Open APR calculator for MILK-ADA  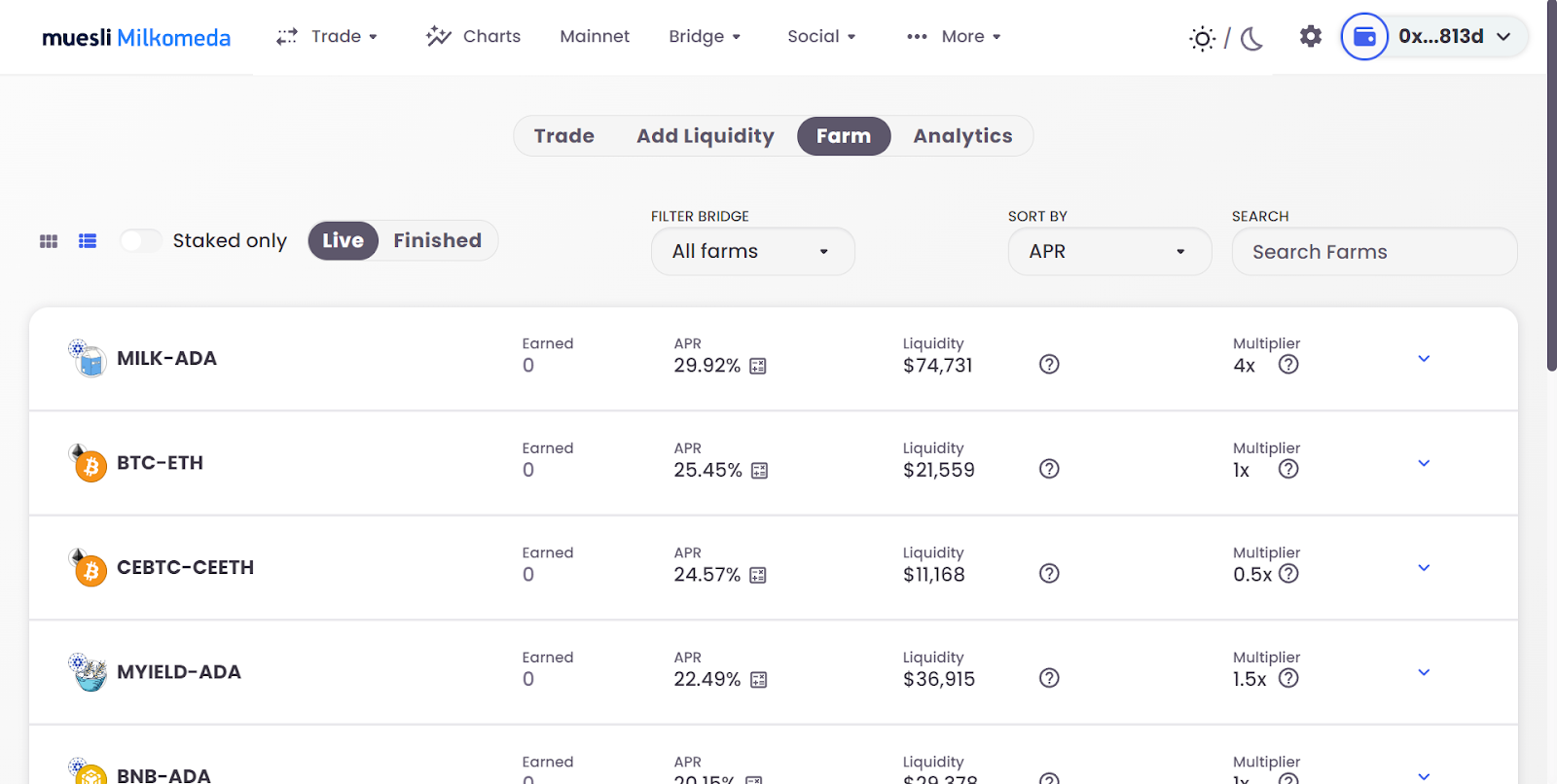click(x=758, y=367)
